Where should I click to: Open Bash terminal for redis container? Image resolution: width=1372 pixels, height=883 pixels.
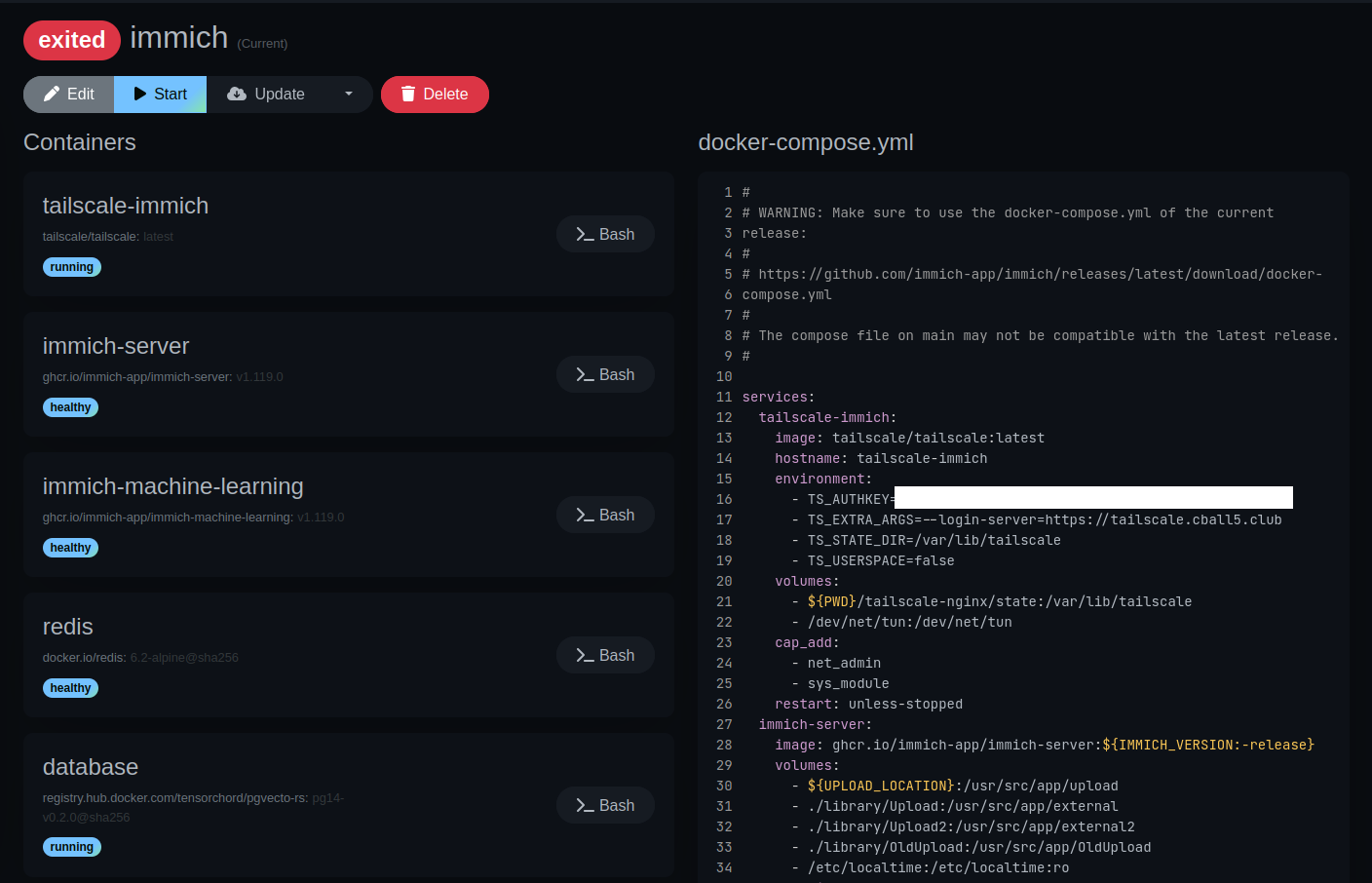point(605,655)
